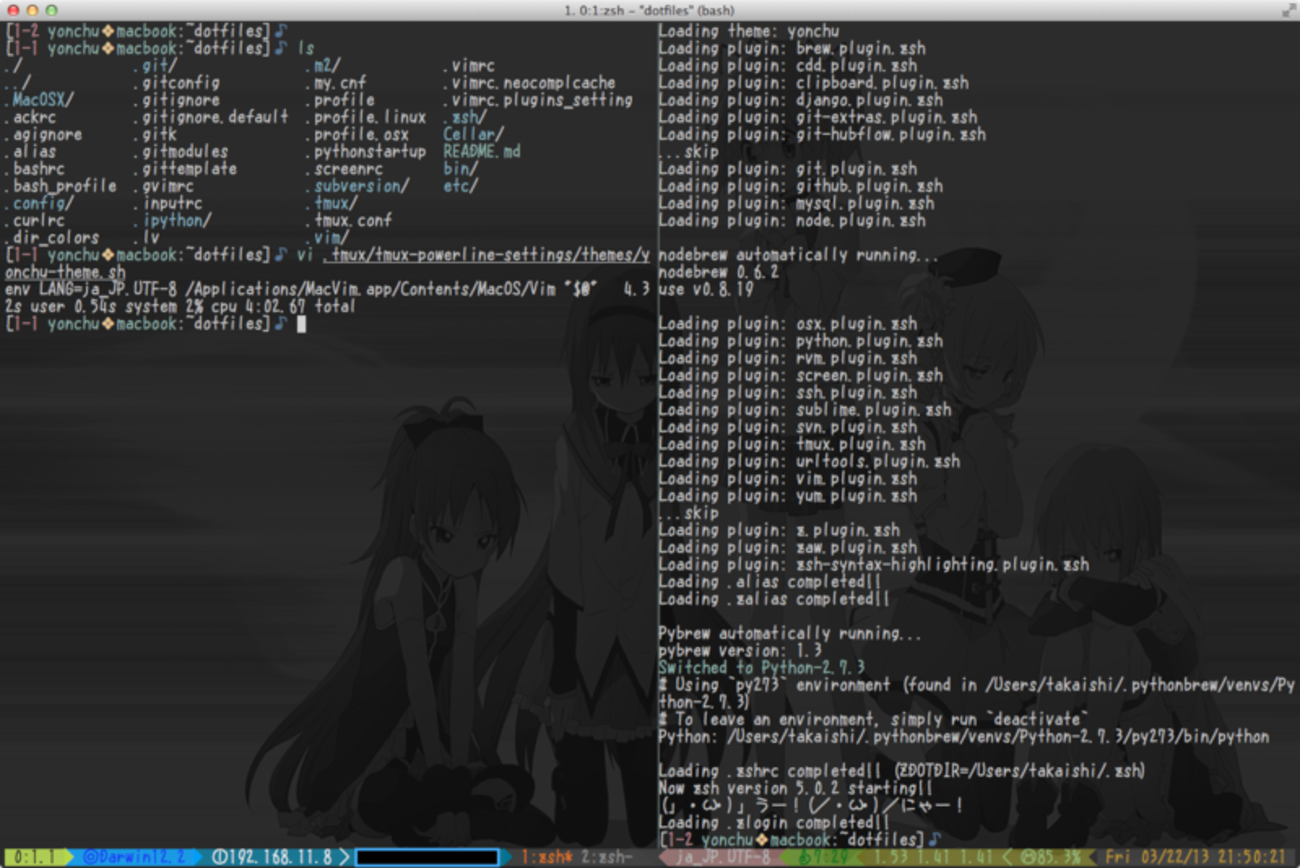Click the .ipython/ directory entry
This screenshot has width=1300, height=868.
172,221
